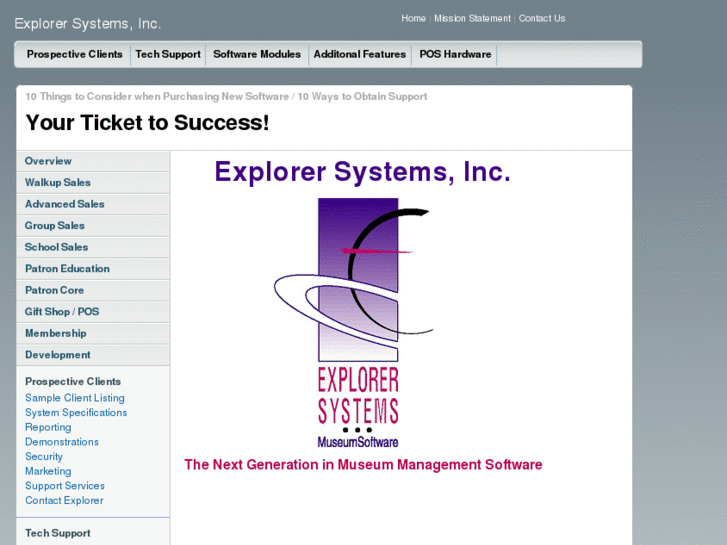Open Group Sales in the sidebar
The width and height of the screenshot is (727, 545).
93,225
